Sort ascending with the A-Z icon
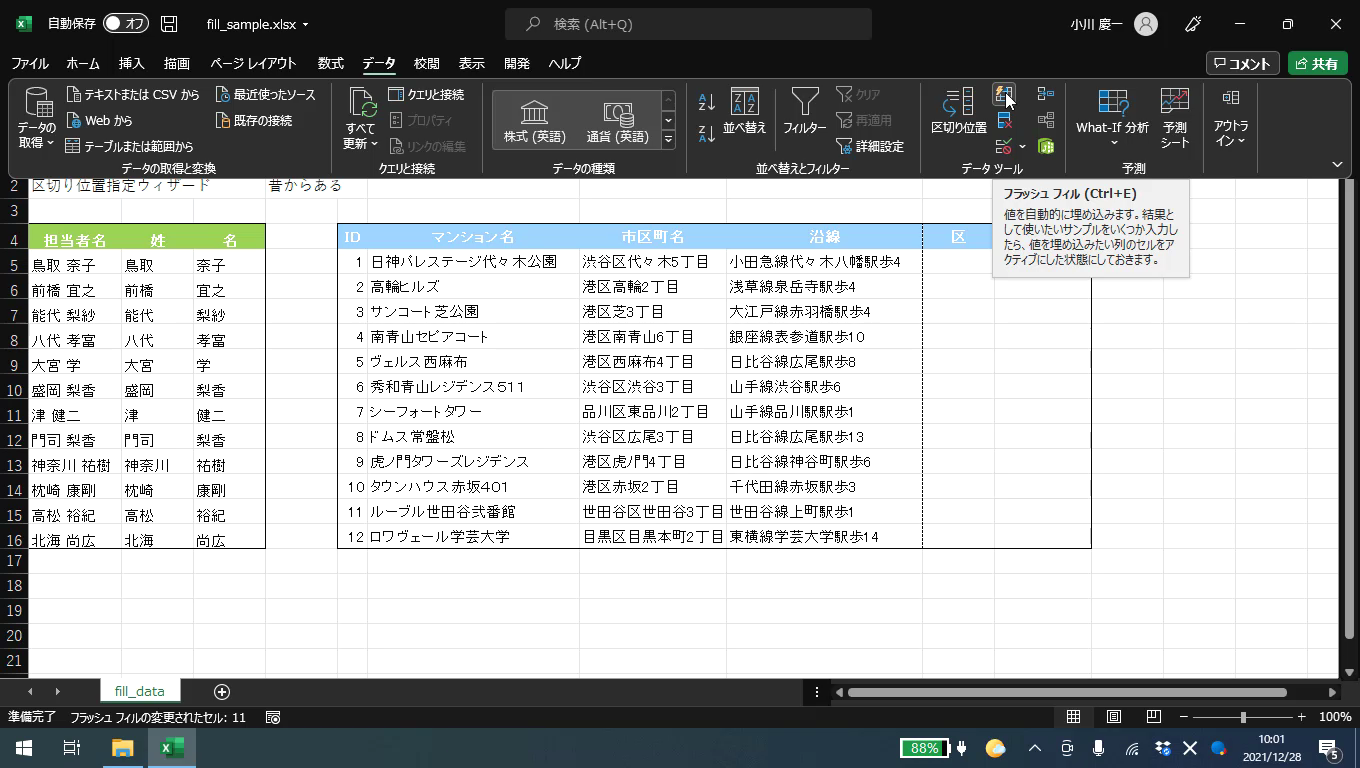 (x=707, y=101)
